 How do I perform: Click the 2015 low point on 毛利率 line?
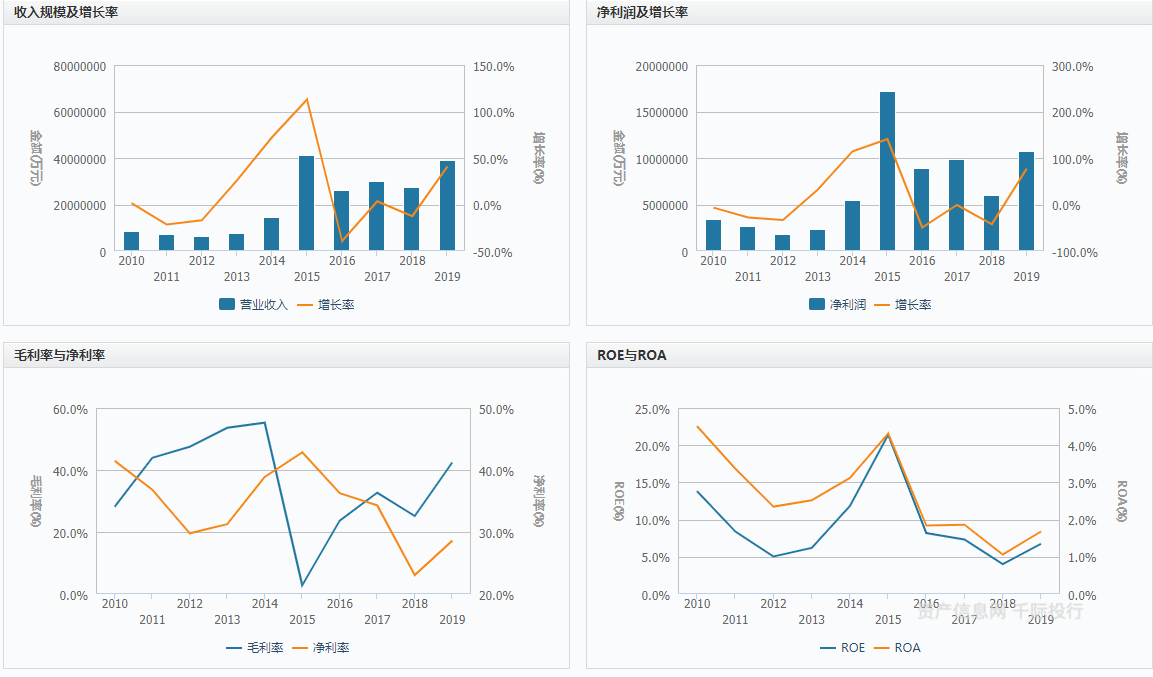302,586
